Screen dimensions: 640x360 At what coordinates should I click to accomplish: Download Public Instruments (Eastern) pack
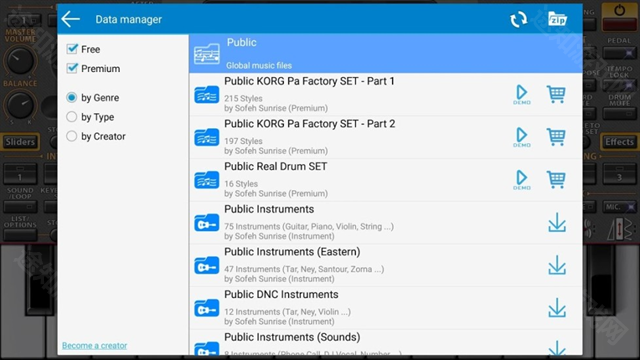point(557,265)
